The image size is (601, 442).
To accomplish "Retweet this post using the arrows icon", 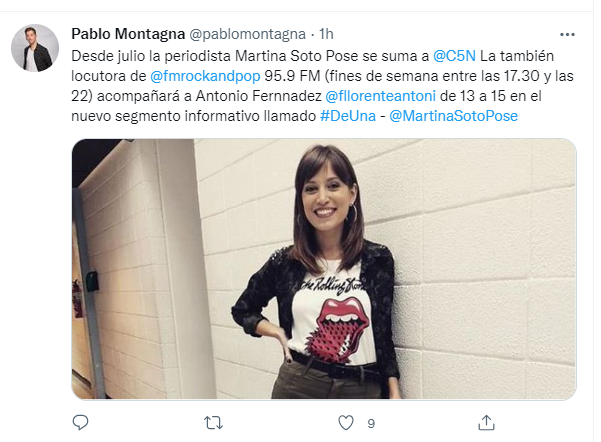I will coord(213,423).
